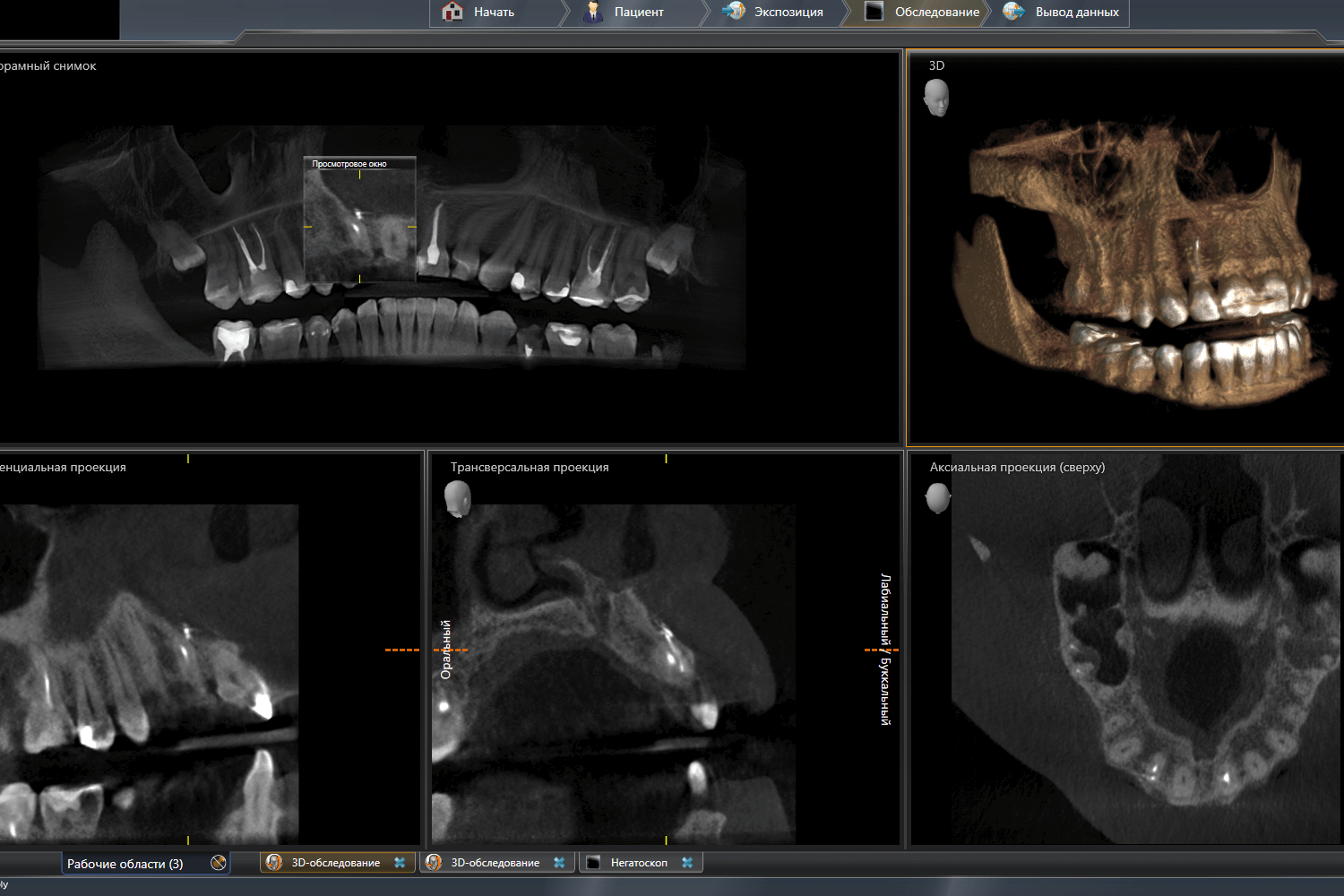Open the Рабочие области (3) list

click(125, 864)
